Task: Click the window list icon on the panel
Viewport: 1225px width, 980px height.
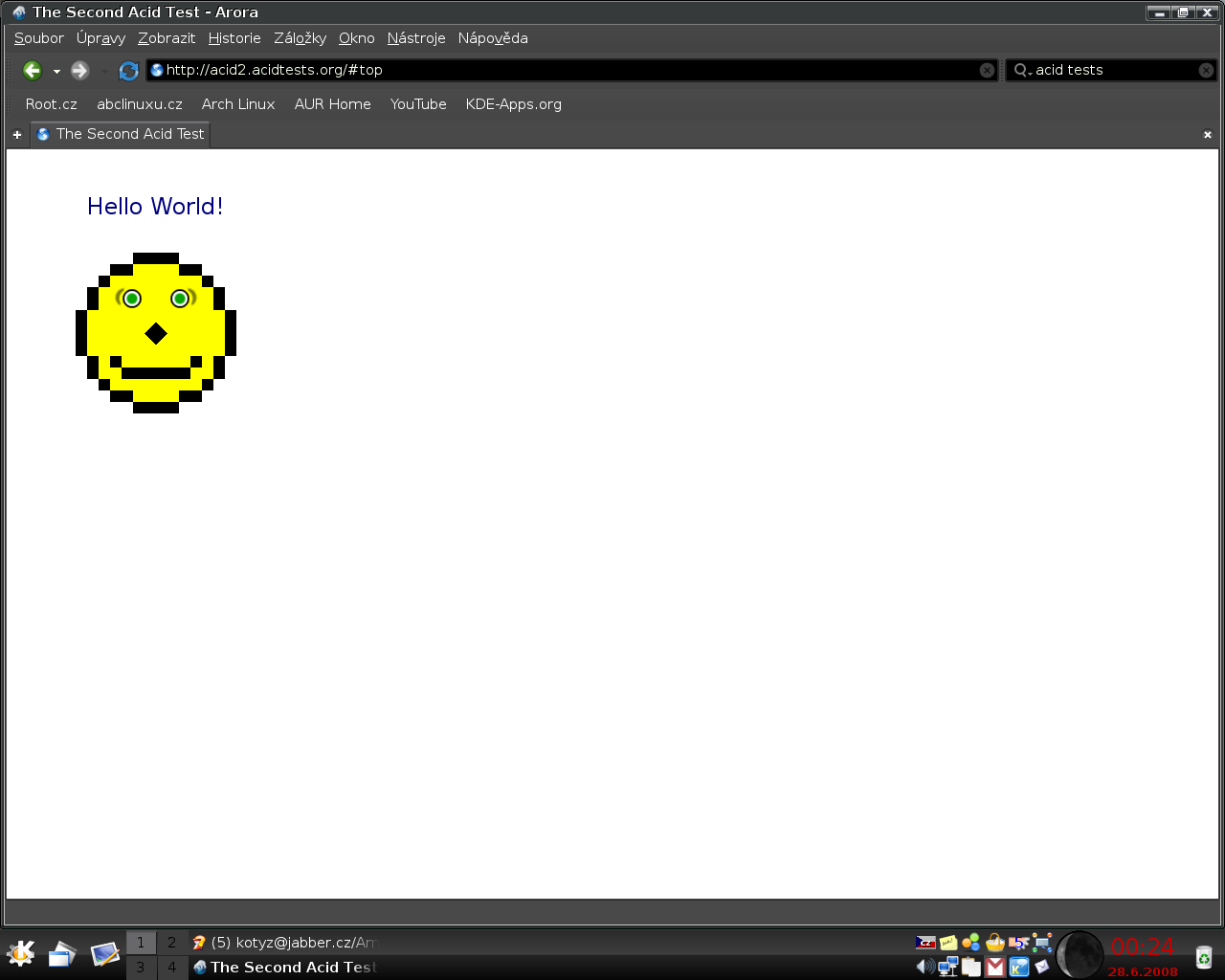Action: 62,954
